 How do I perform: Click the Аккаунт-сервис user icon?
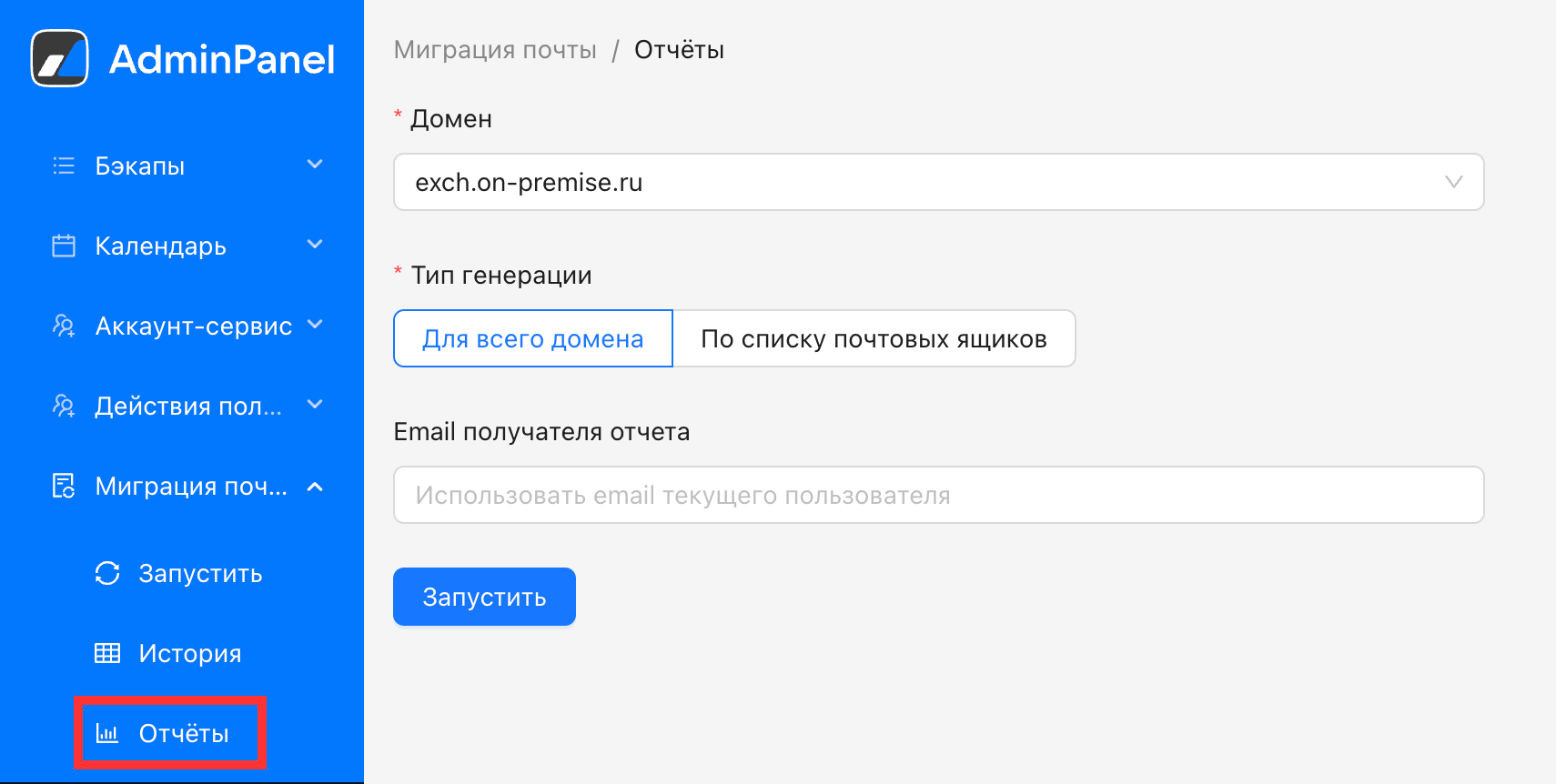point(64,326)
